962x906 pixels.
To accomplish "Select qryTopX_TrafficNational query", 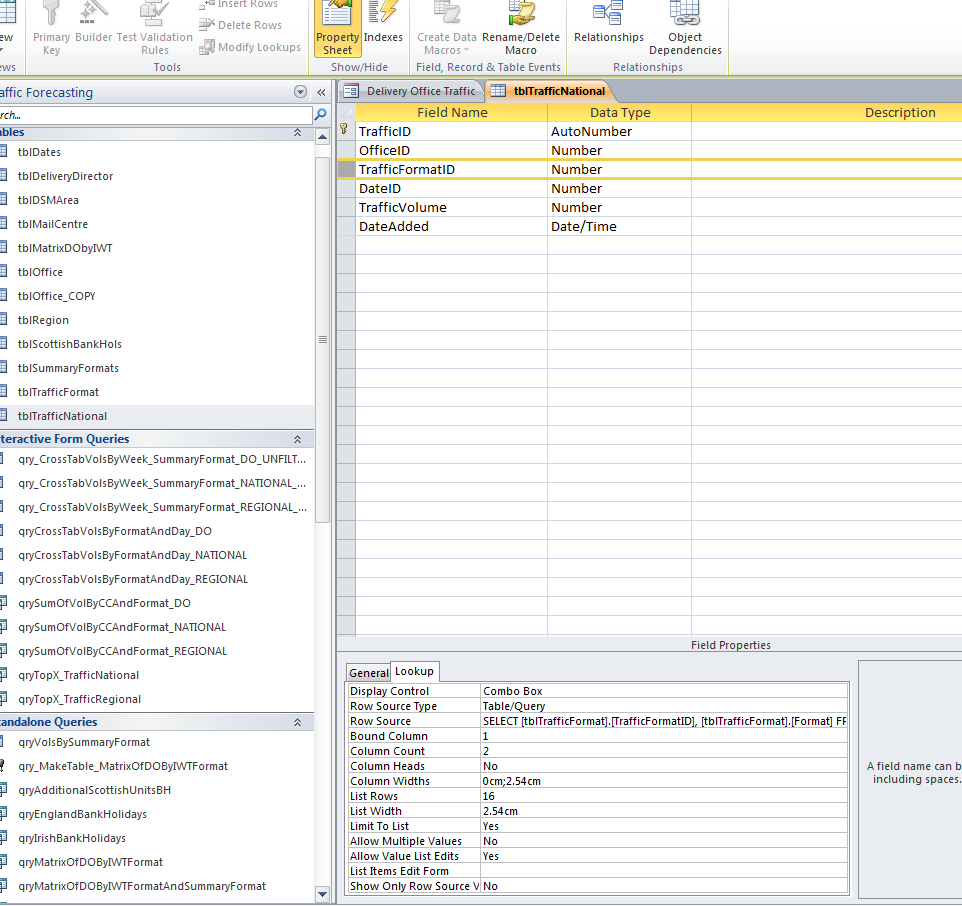I will tap(78, 675).
